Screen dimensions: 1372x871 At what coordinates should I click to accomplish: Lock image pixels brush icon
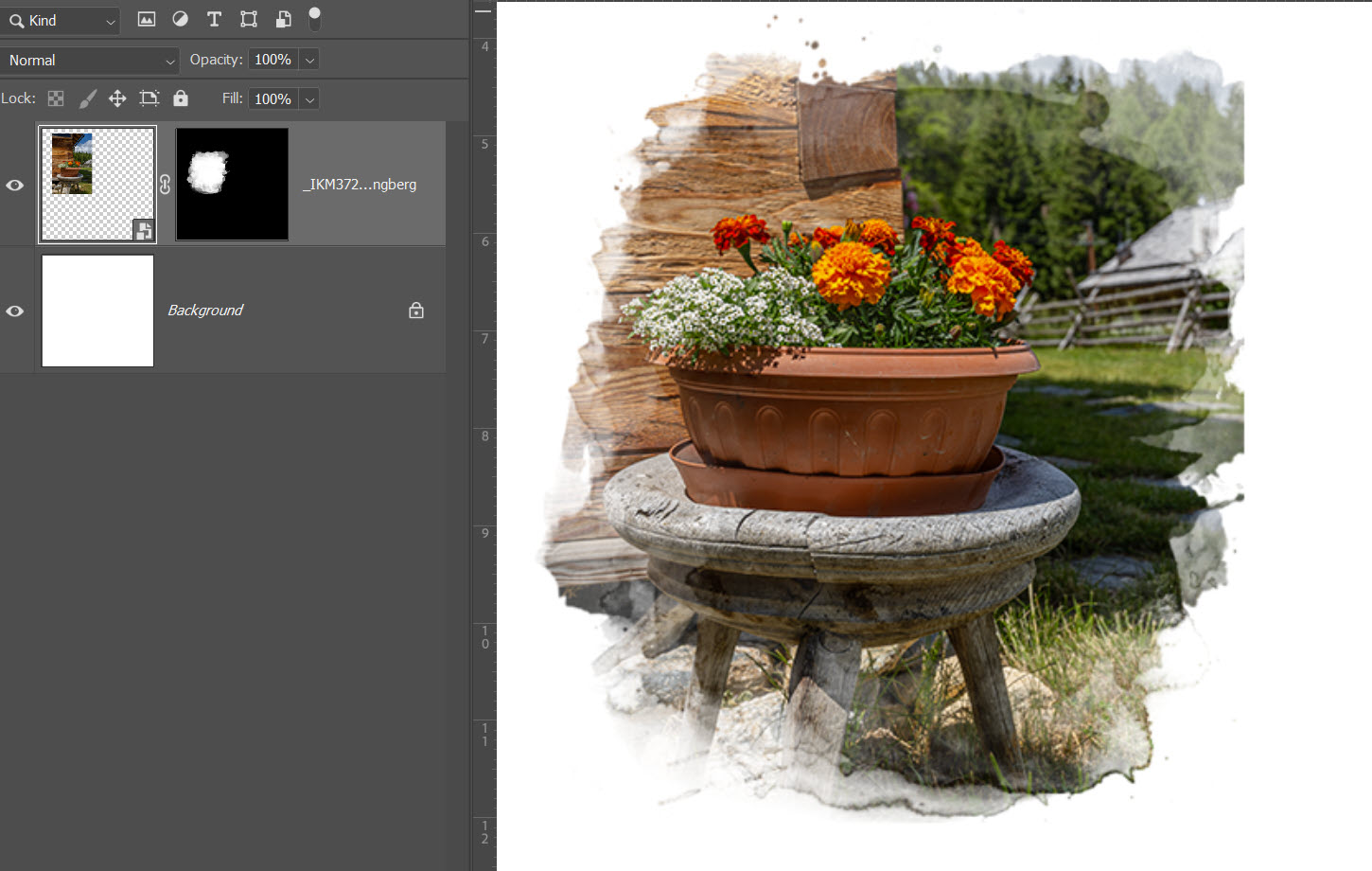[x=87, y=98]
